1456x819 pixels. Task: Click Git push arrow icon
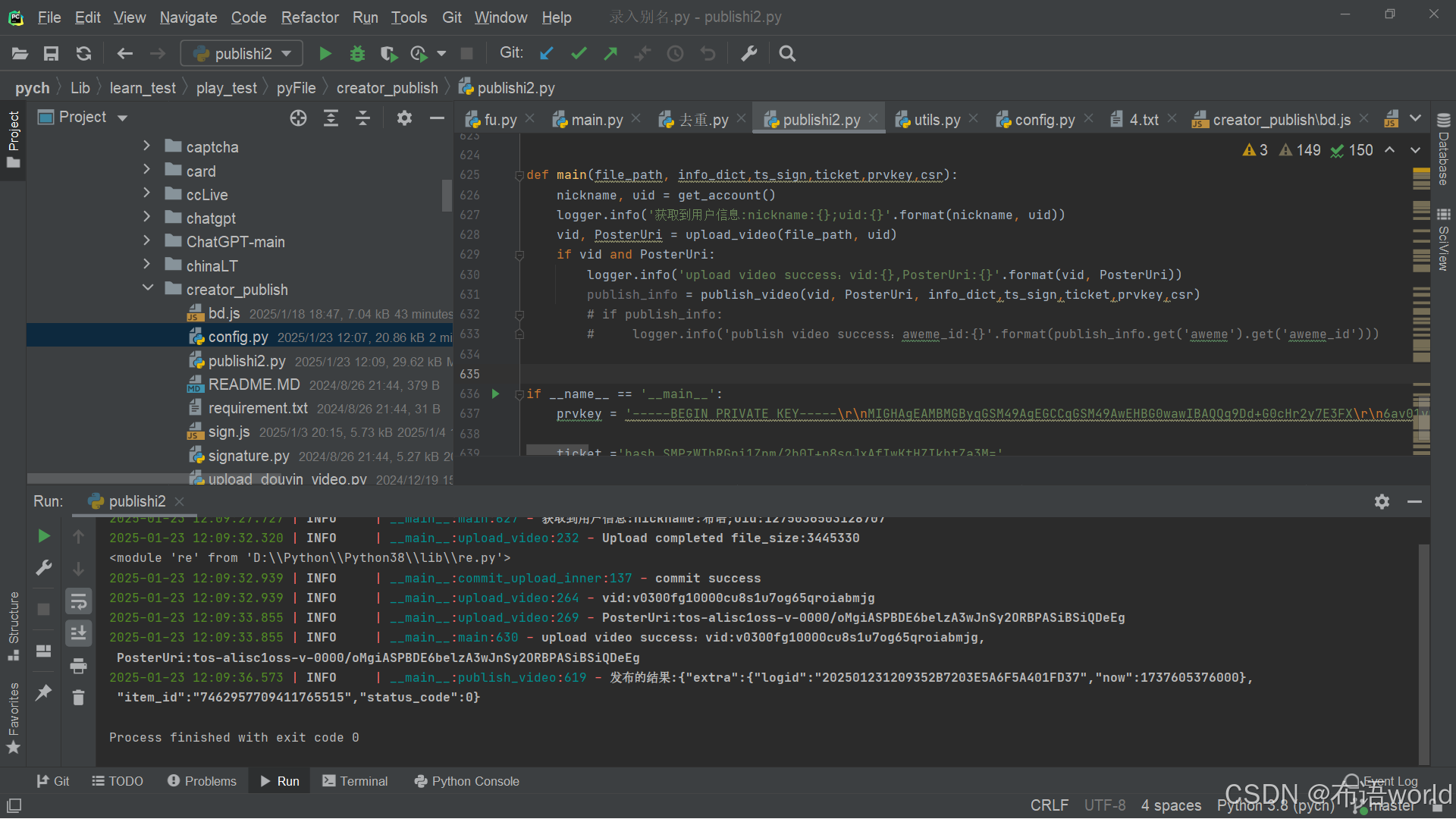610,54
